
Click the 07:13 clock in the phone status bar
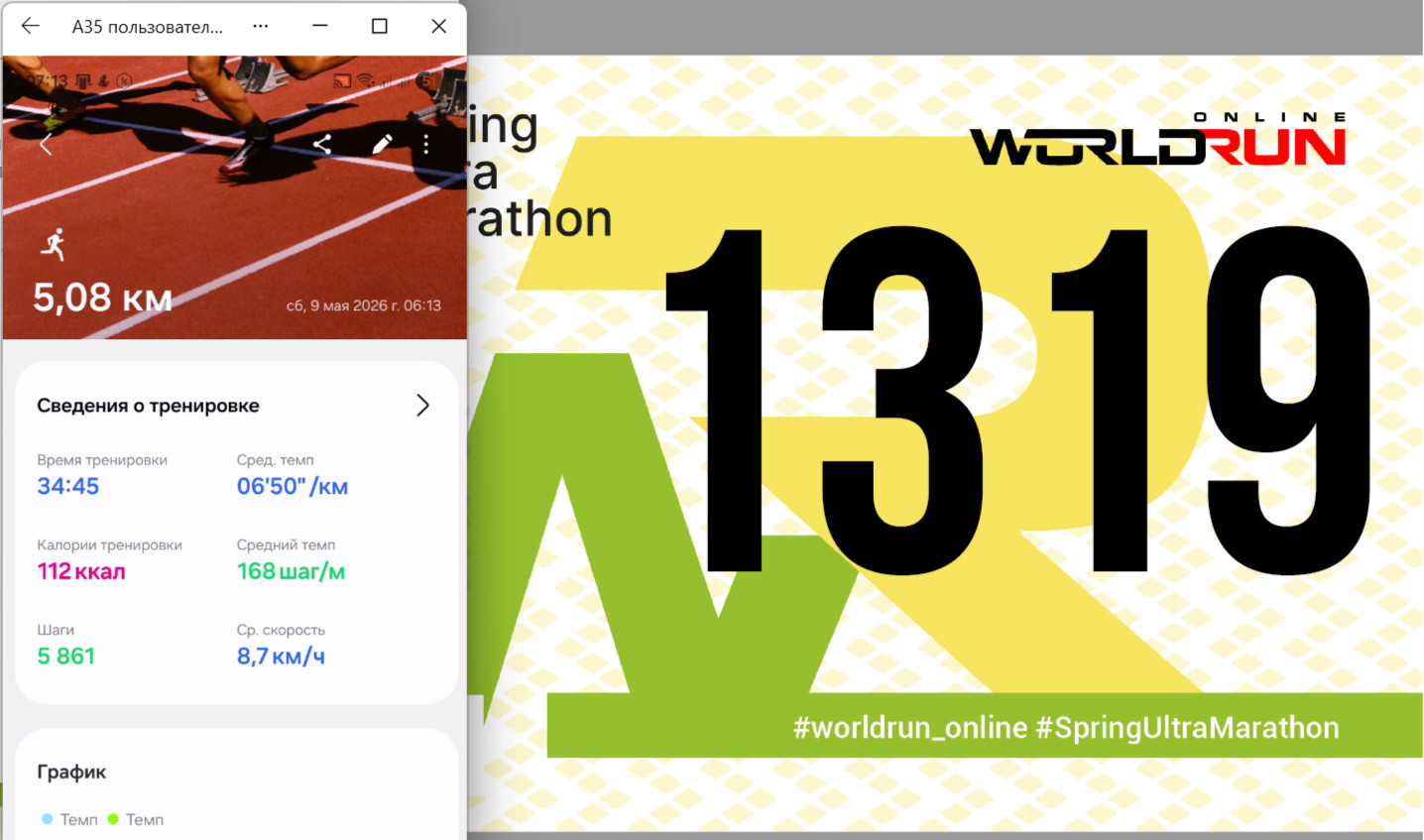(x=47, y=81)
